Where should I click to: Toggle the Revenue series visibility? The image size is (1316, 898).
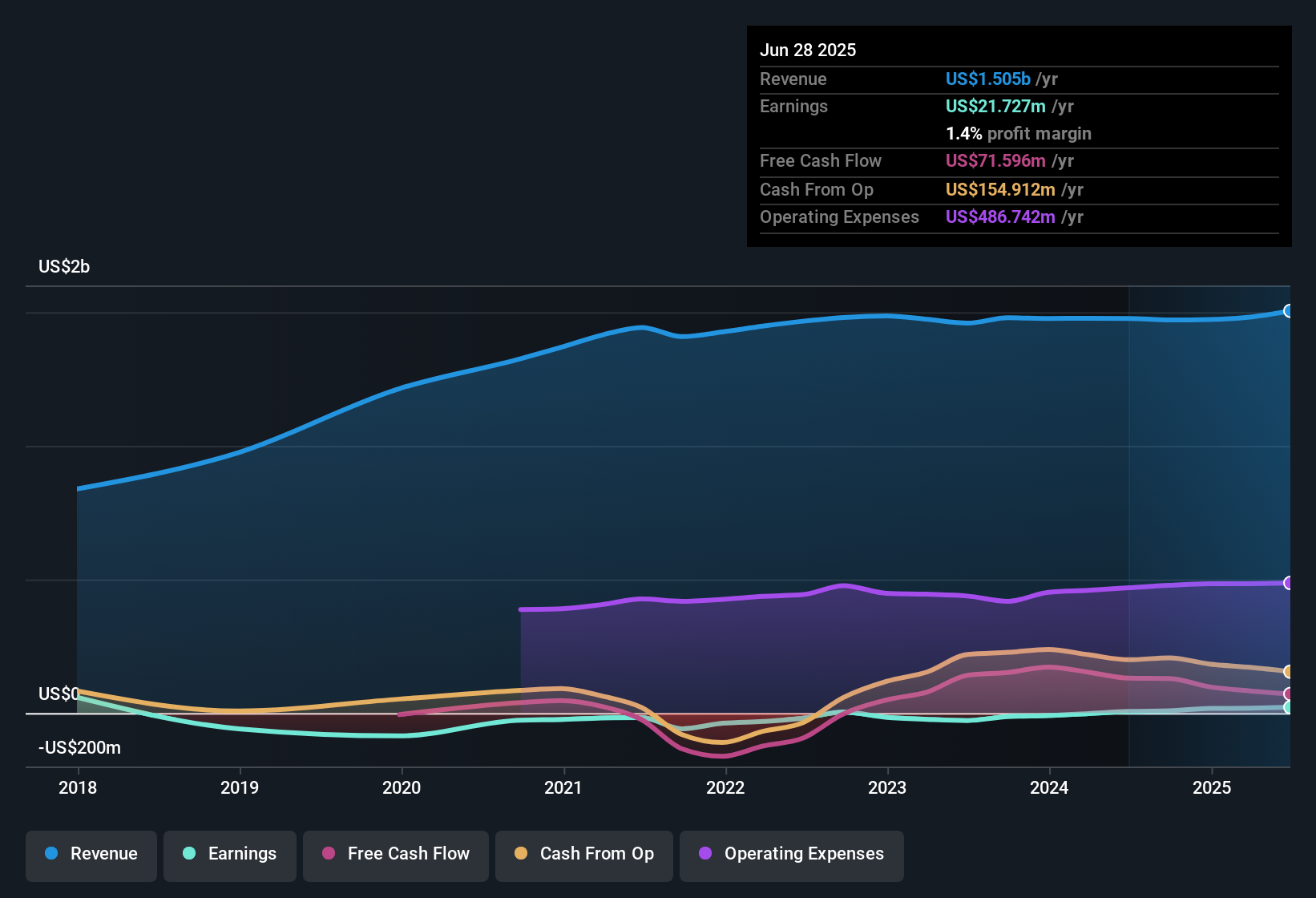pos(91,854)
